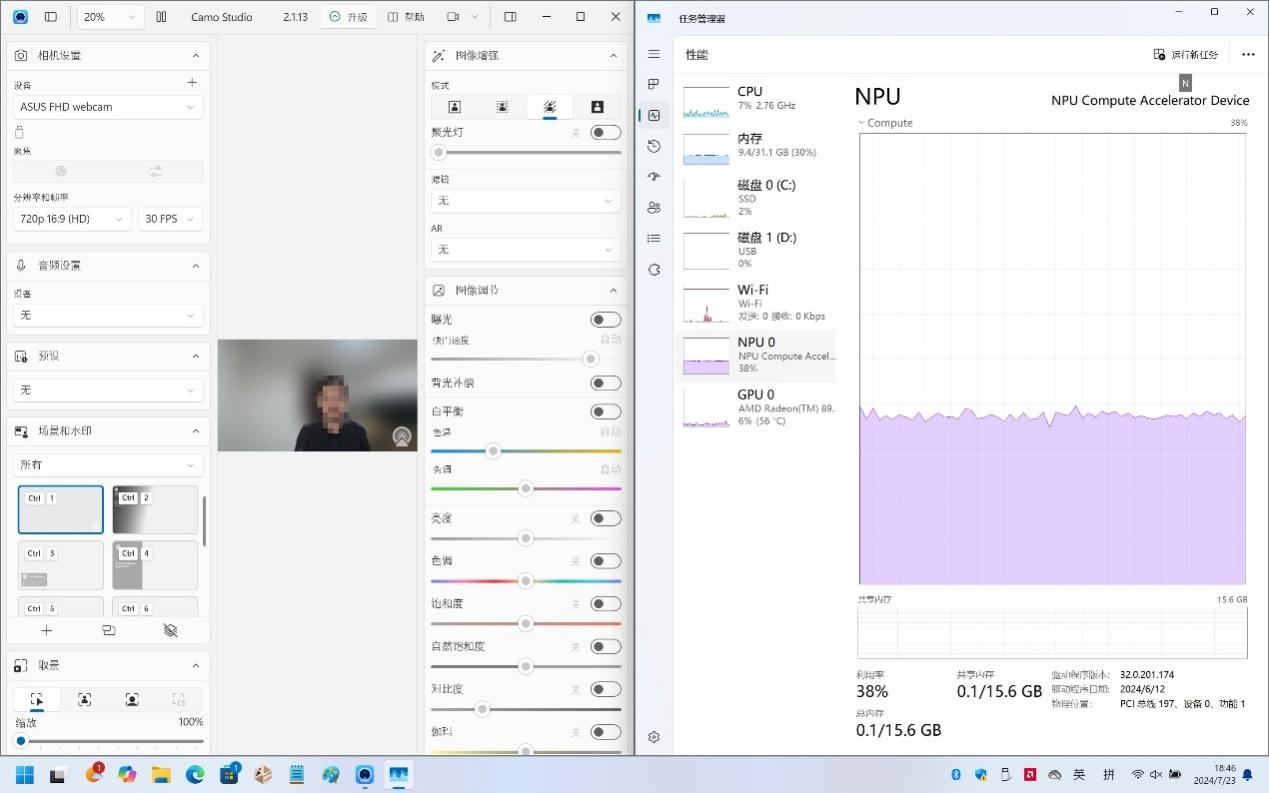This screenshot has width=1269, height=793.
Task: Open Microsoft Edge from the taskbar
Action: point(195,774)
